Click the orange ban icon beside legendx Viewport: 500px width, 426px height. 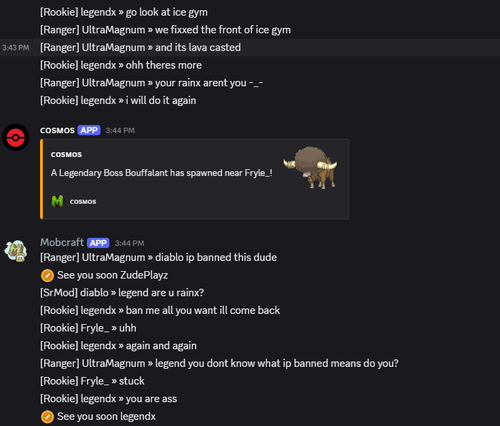point(47,417)
